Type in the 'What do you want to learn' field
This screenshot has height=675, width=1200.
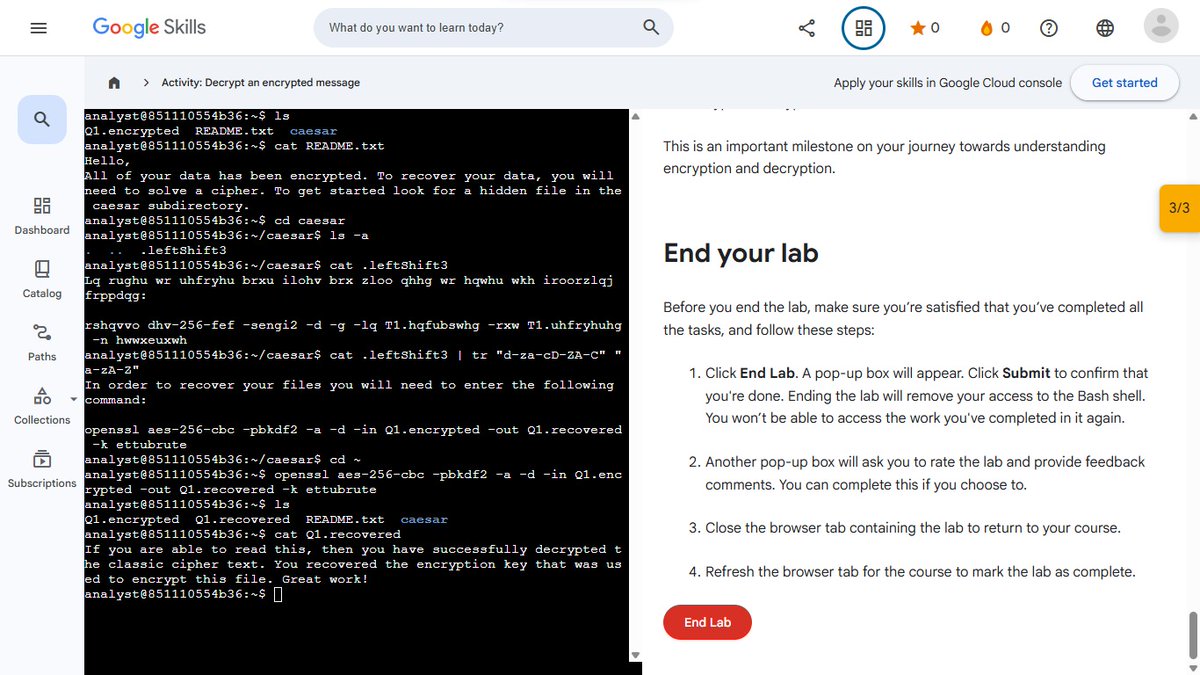480,28
